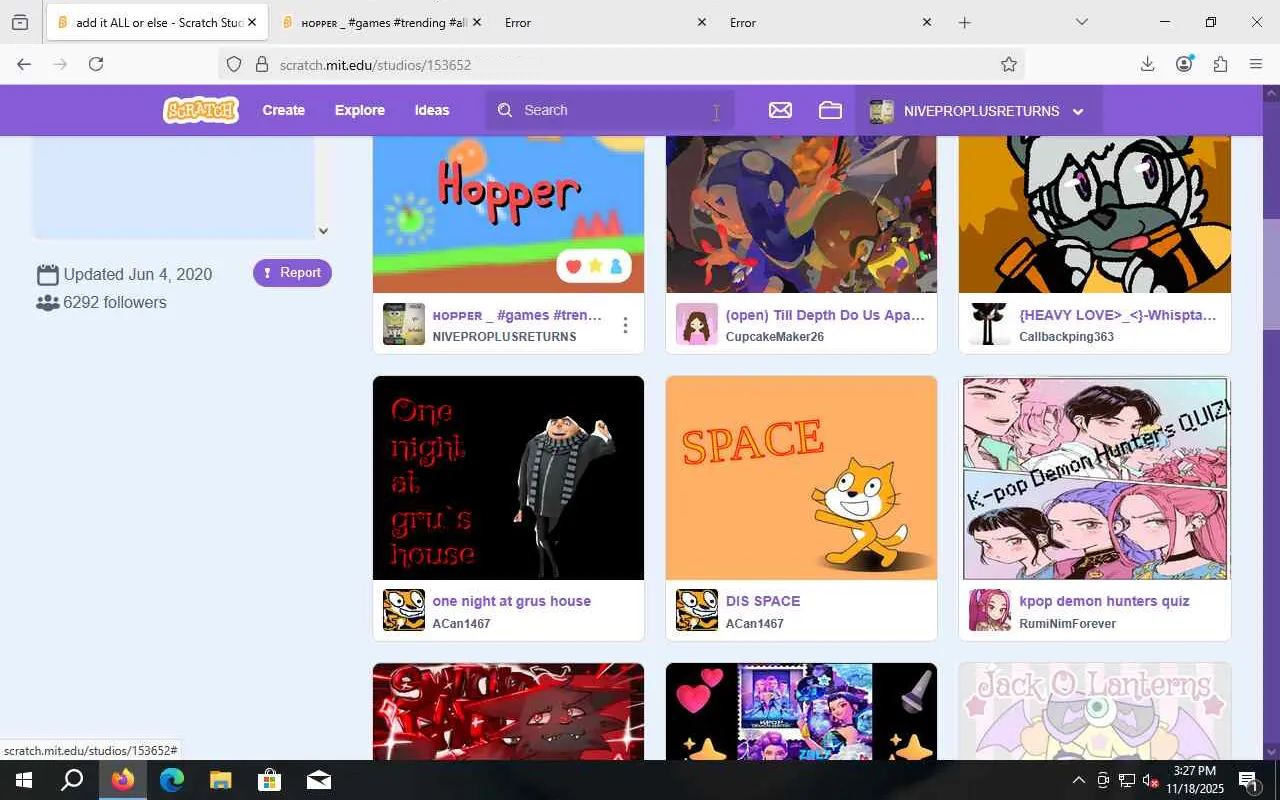Close the HOPPER #games tab
The width and height of the screenshot is (1280, 800).
[x=476, y=22]
